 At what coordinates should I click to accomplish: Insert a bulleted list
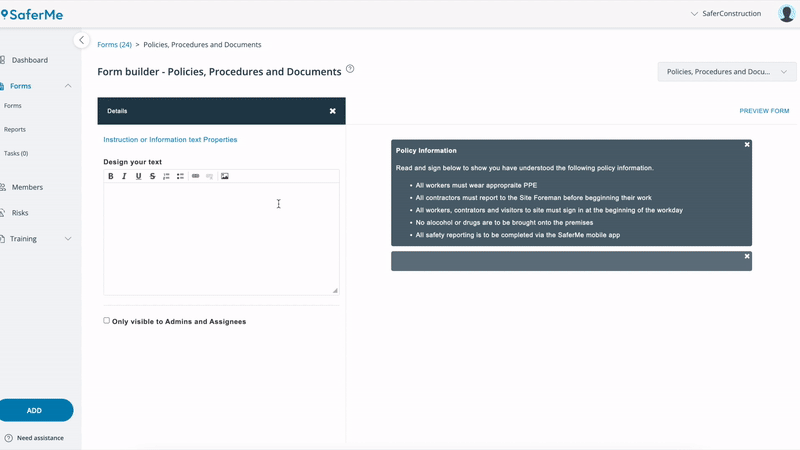pos(180,176)
